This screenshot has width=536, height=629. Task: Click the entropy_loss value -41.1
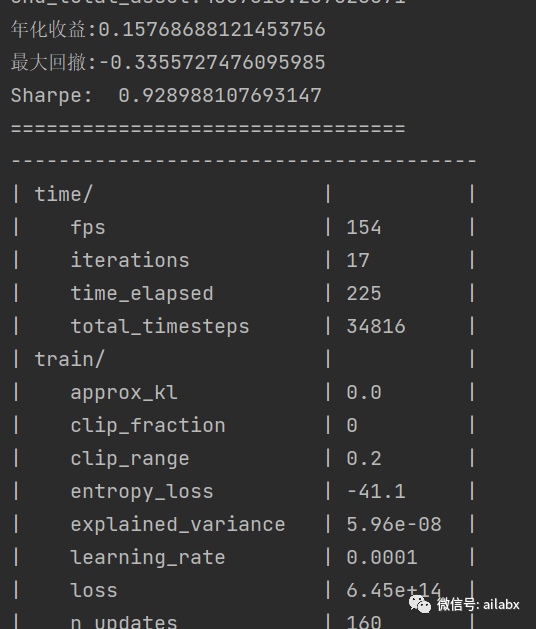[376, 491]
